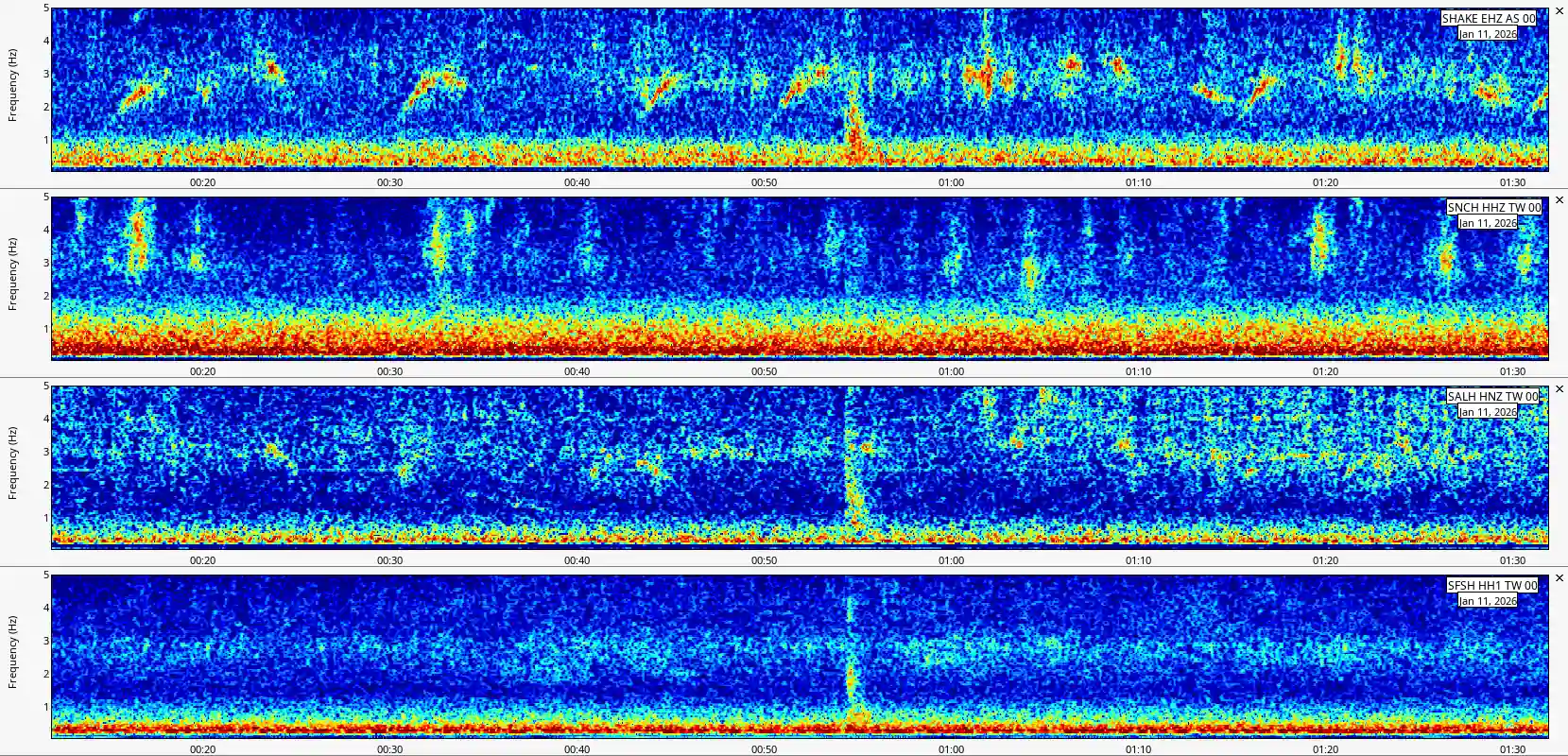Image resolution: width=1568 pixels, height=756 pixels.
Task: Click the Jan 11, 2026 date under SFSH label
Action: [x=1488, y=601]
